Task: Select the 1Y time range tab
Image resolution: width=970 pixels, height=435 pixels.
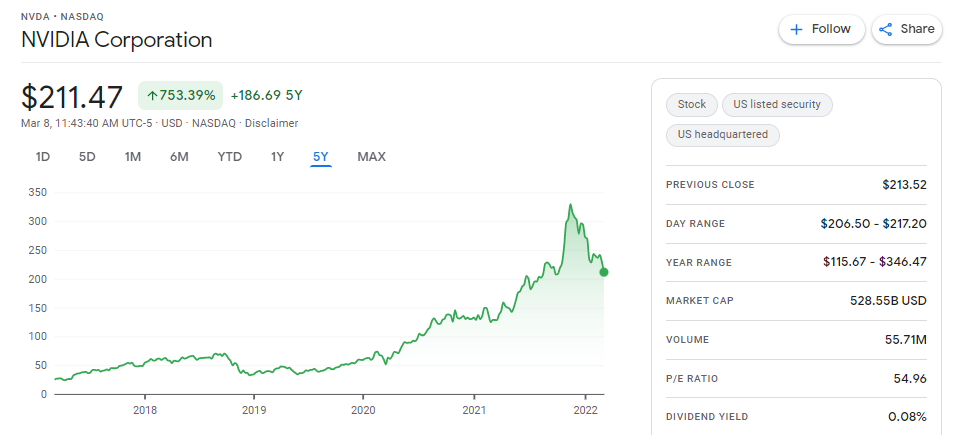Action: pyautogui.click(x=277, y=157)
